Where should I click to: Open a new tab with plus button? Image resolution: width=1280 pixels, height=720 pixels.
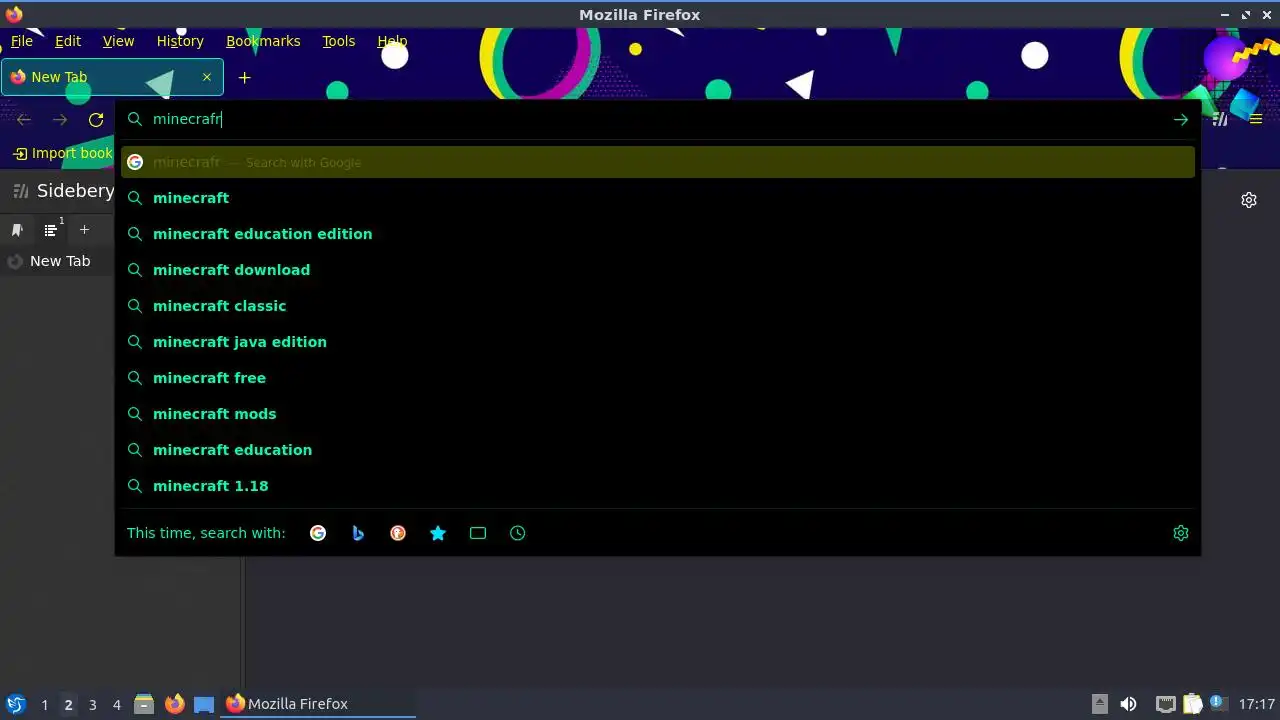coord(244,77)
